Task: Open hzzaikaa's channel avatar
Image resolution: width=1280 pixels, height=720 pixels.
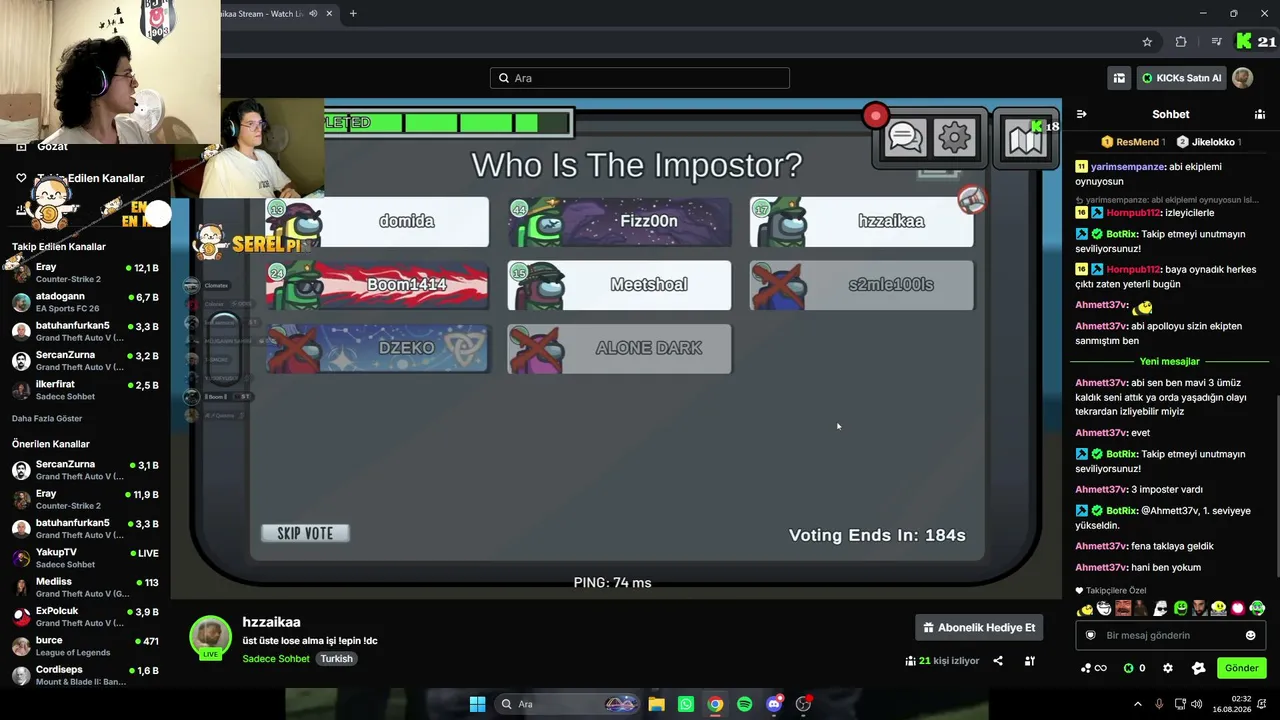Action: coord(210,637)
